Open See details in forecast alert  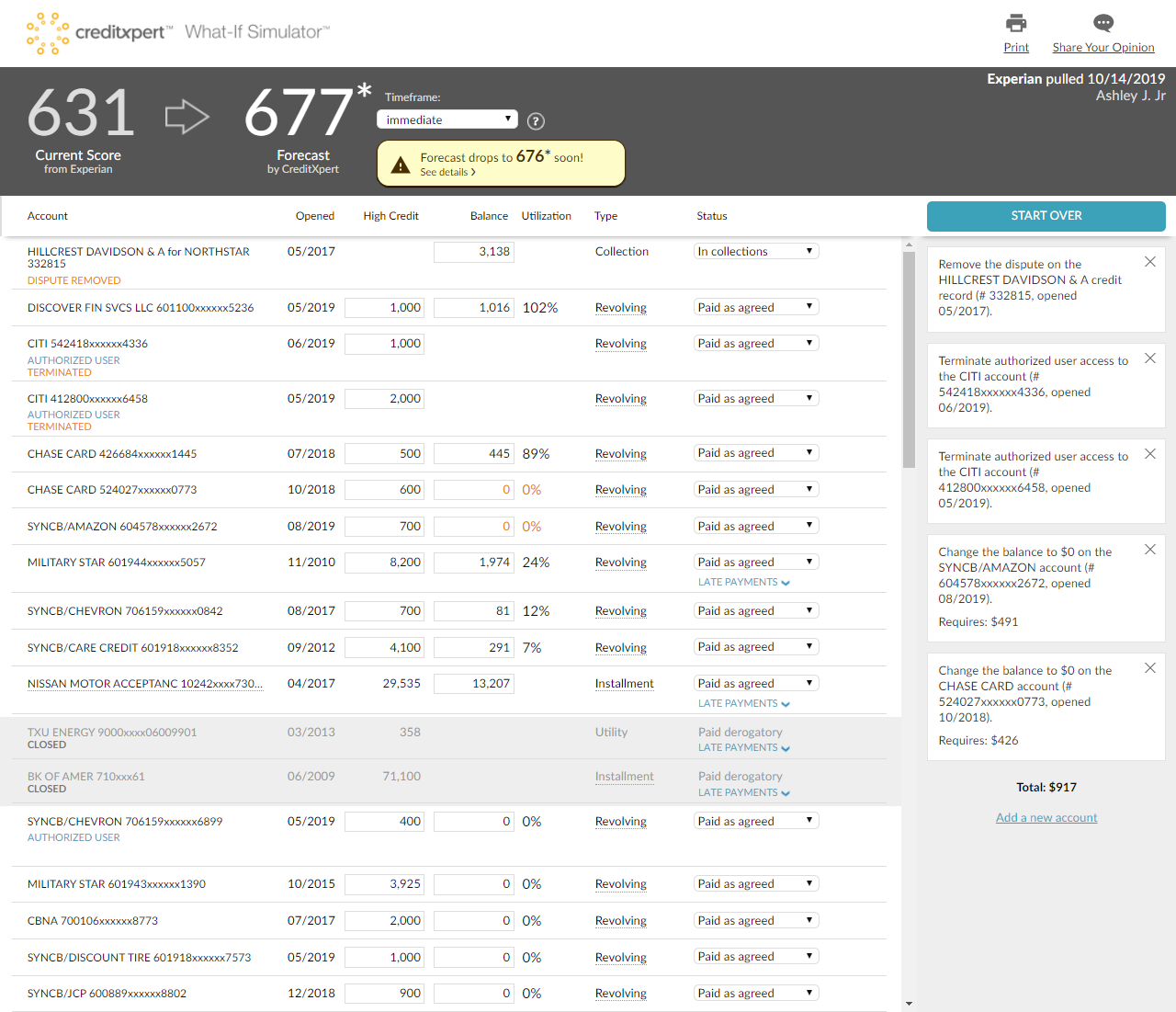[x=447, y=172]
